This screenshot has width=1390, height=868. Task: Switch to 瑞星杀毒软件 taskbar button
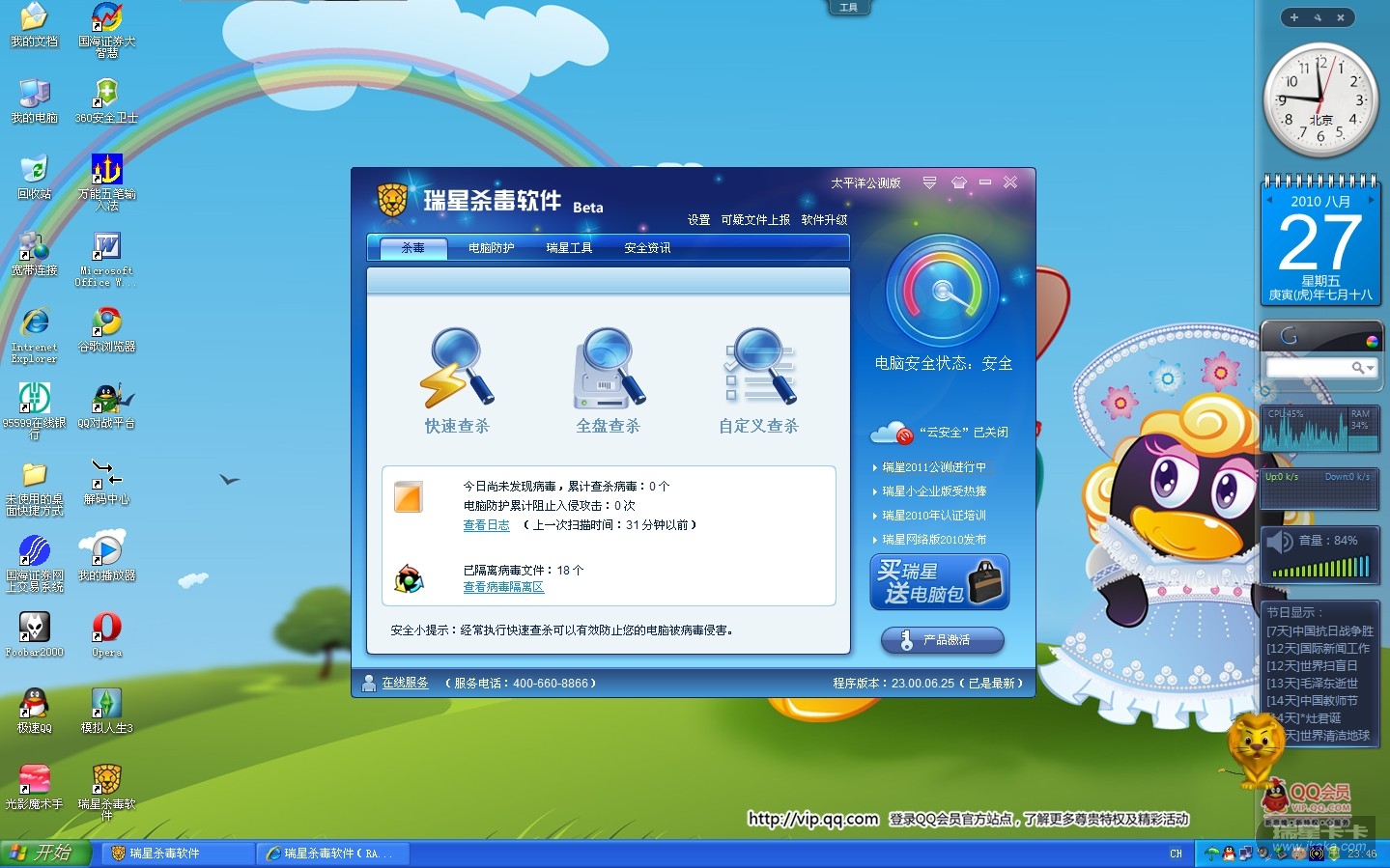178,854
